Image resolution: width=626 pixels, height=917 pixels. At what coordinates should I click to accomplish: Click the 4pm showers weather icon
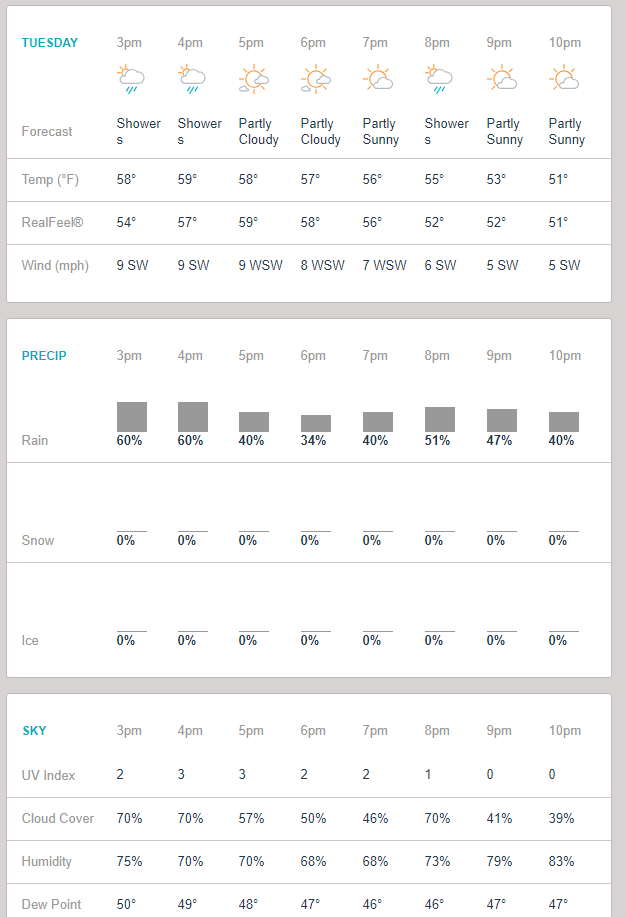(192, 79)
